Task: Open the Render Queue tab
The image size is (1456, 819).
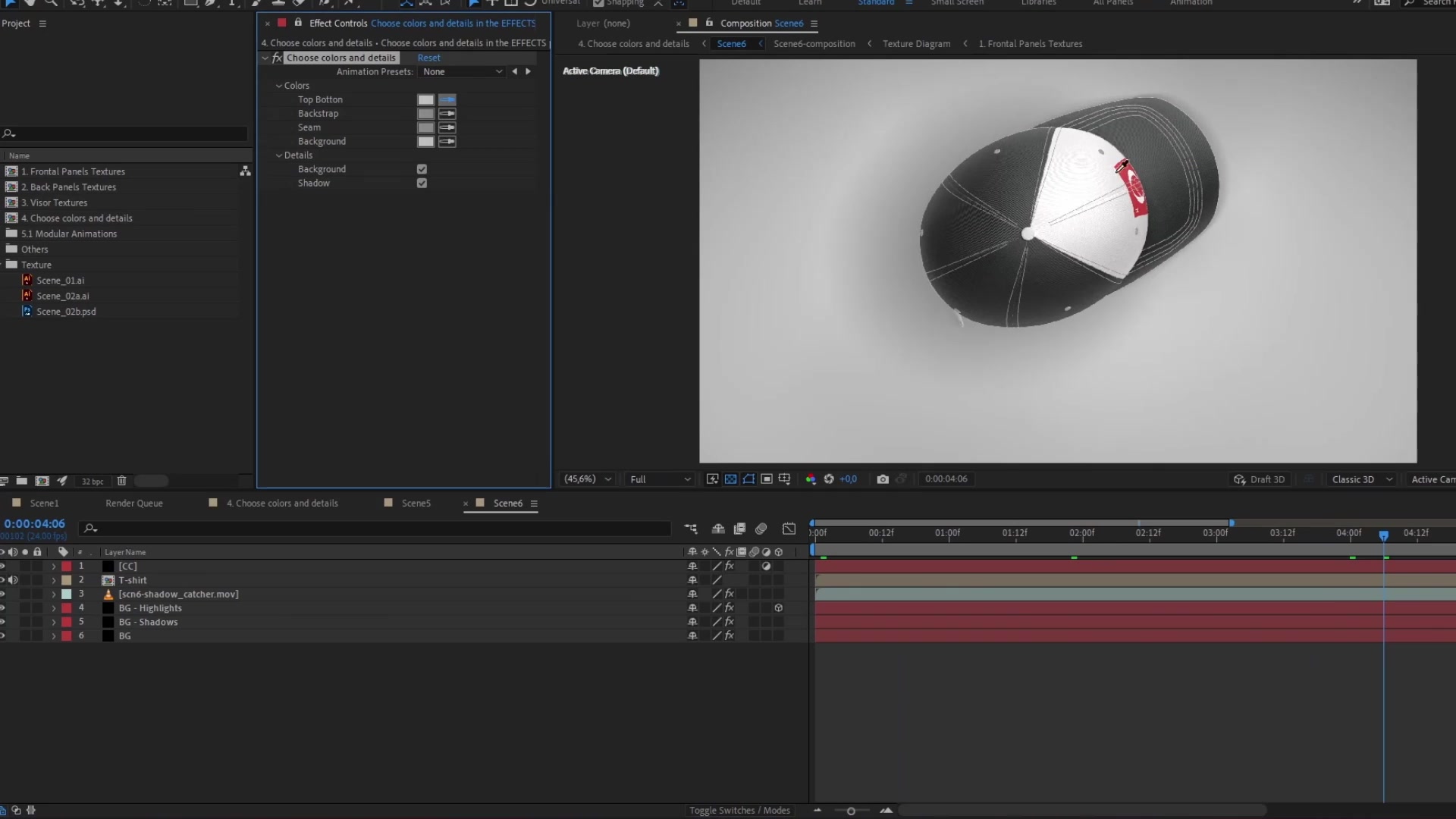Action: pos(133,503)
